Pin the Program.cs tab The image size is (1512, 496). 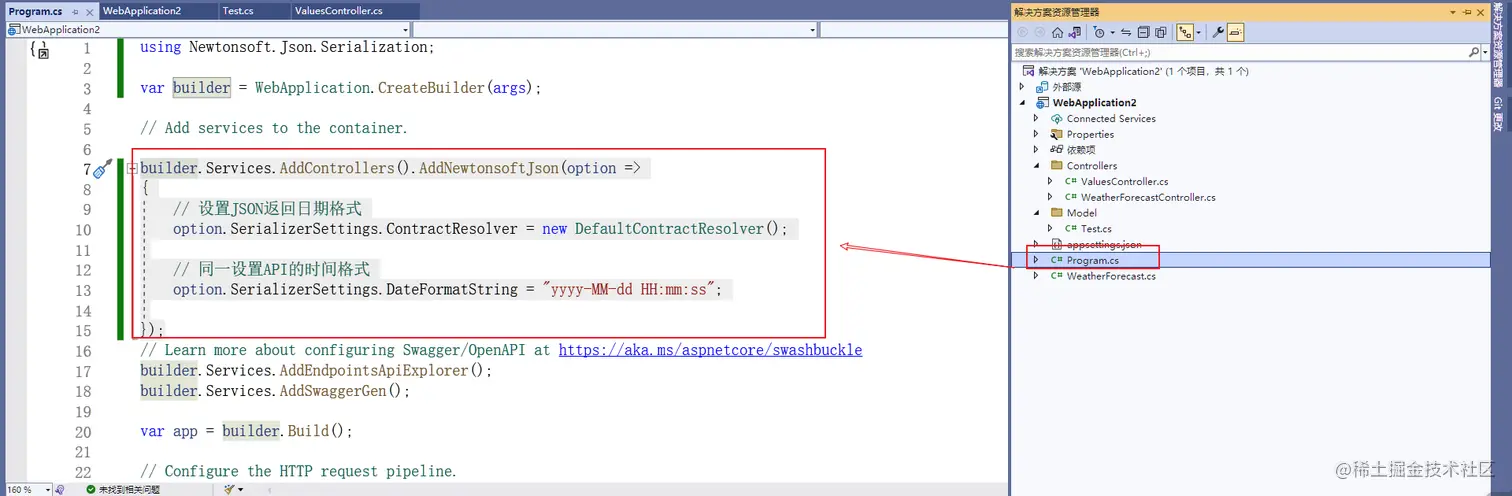[x=73, y=11]
